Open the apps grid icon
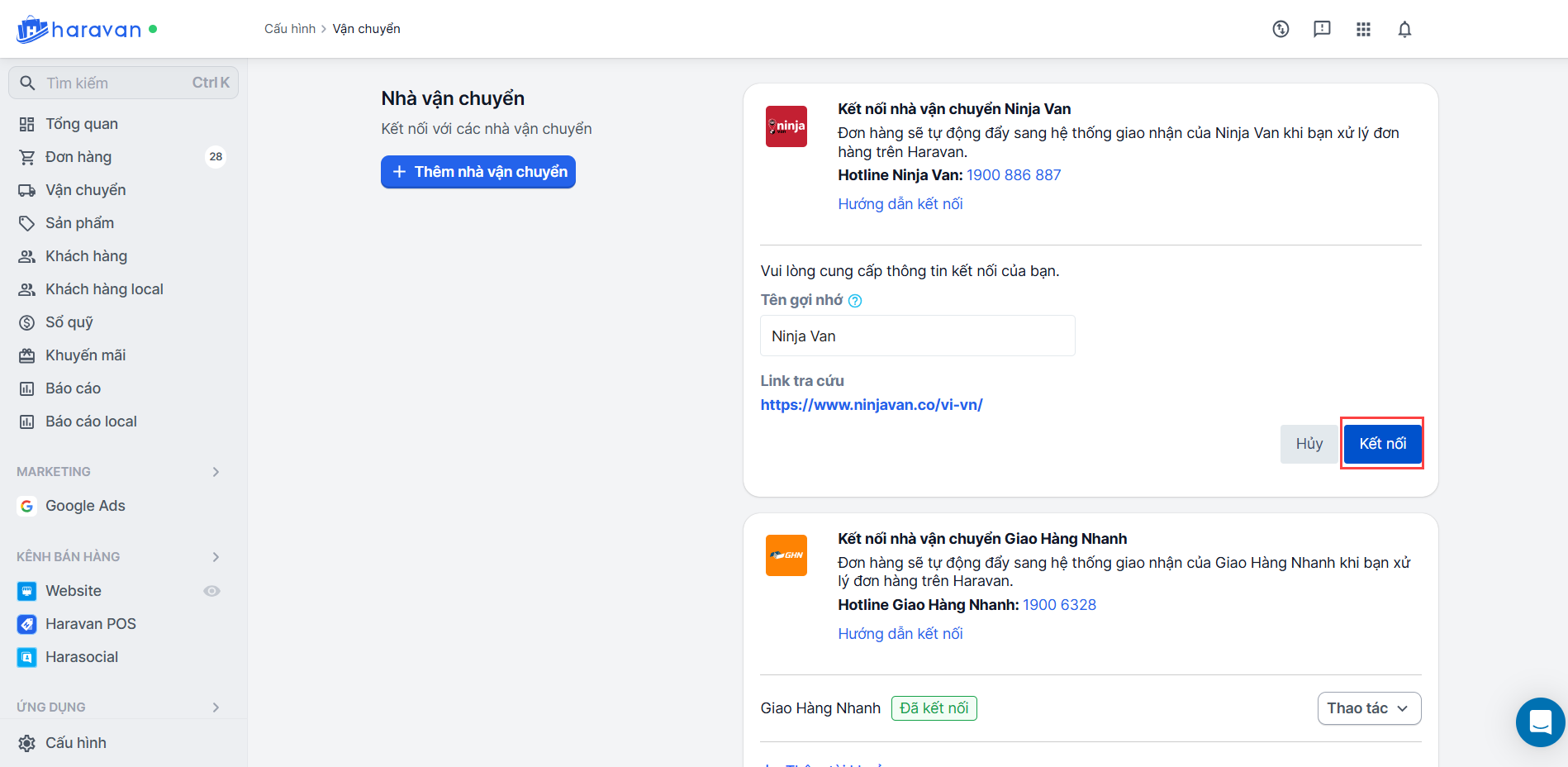The image size is (1568, 767). (x=1363, y=30)
